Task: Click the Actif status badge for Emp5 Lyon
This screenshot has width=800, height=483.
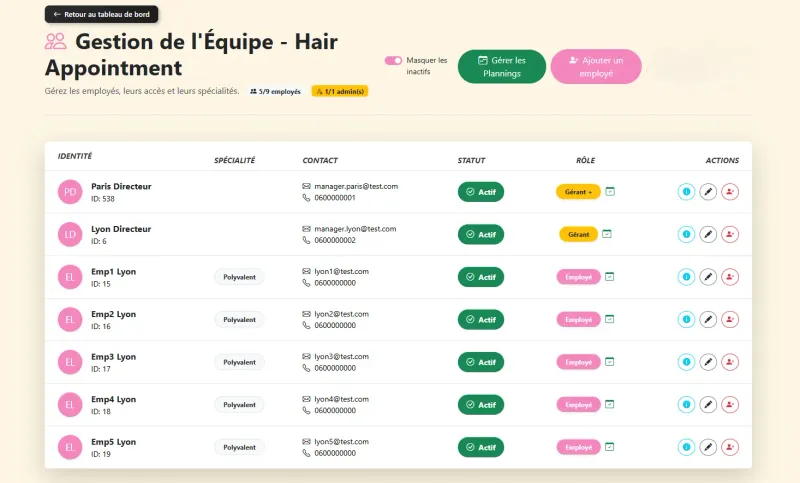Action: coord(481,447)
